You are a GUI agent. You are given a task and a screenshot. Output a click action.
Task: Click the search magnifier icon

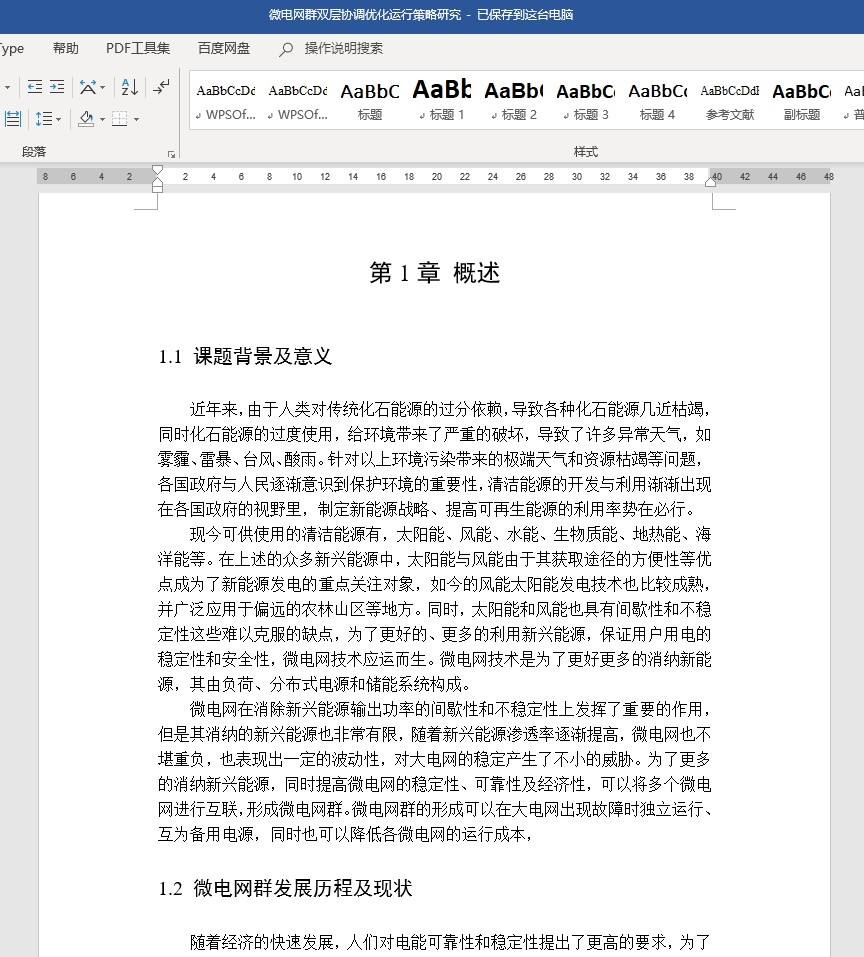tap(286, 49)
